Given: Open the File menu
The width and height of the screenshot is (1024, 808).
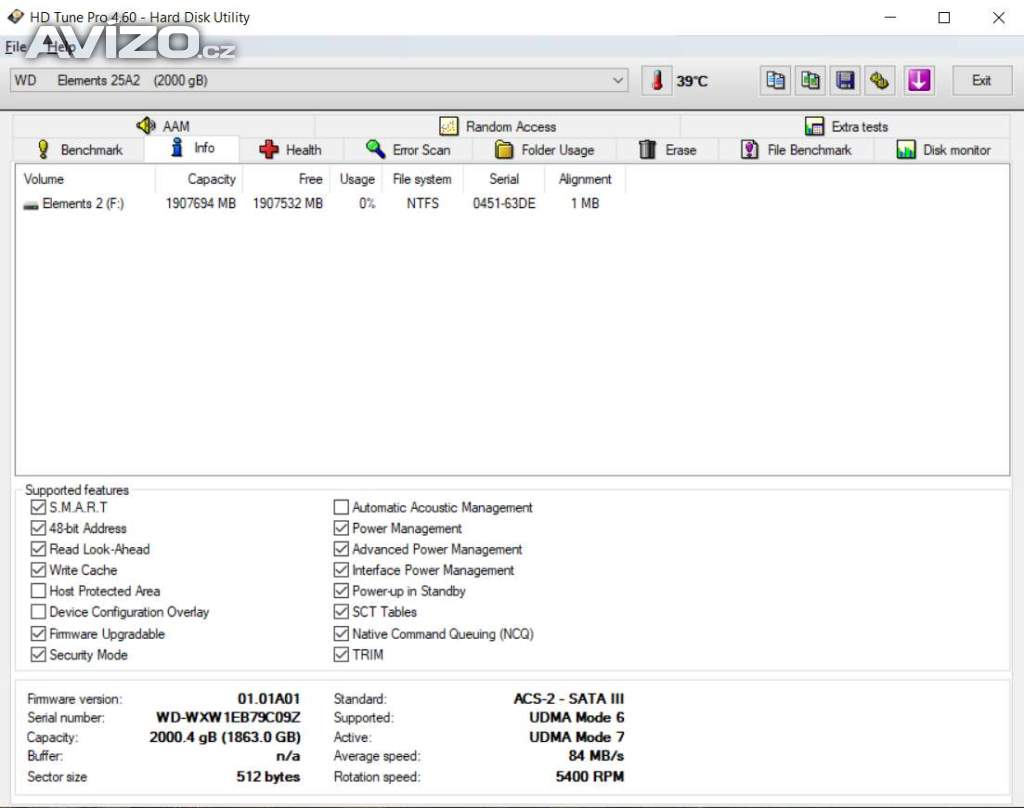Looking at the screenshot, I should tap(15, 46).
